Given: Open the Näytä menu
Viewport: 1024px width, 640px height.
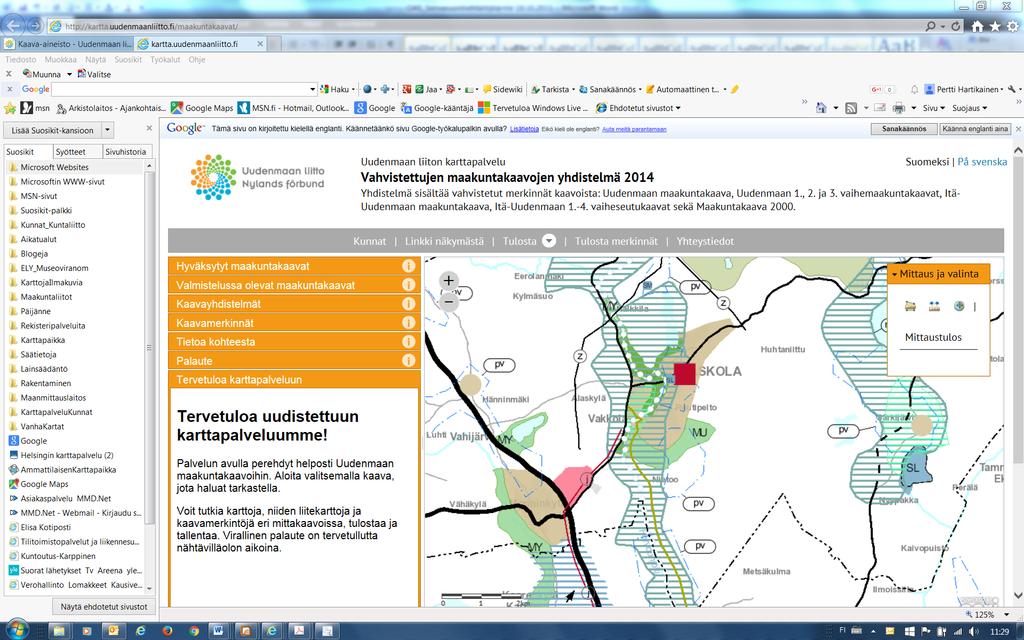Looking at the screenshot, I should coord(95,59).
